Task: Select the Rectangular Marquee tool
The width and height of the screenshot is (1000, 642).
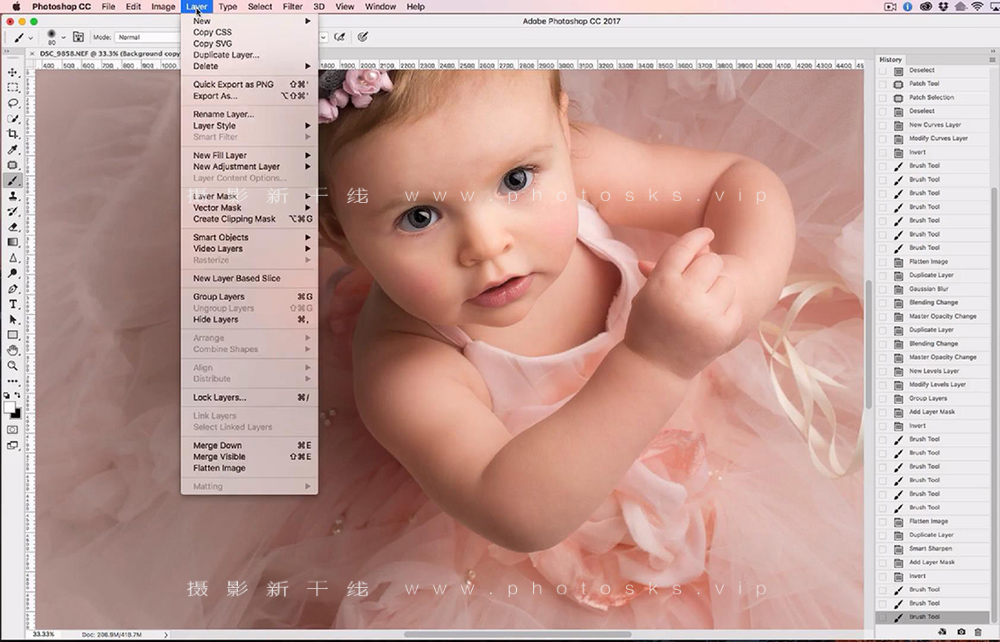Action: pyautogui.click(x=13, y=87)
